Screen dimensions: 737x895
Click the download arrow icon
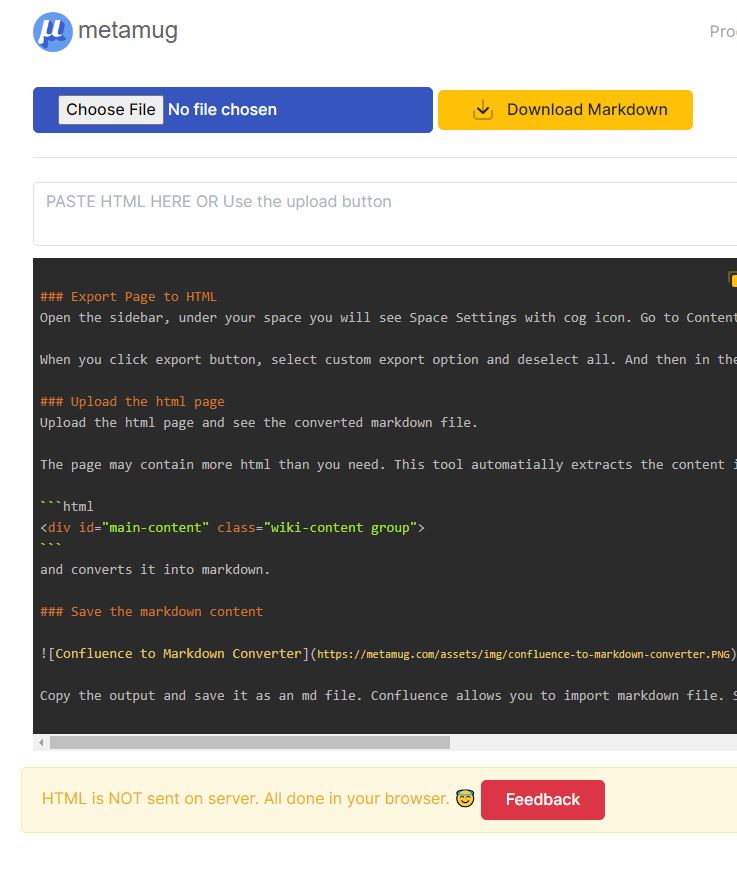tap(482, 110)
